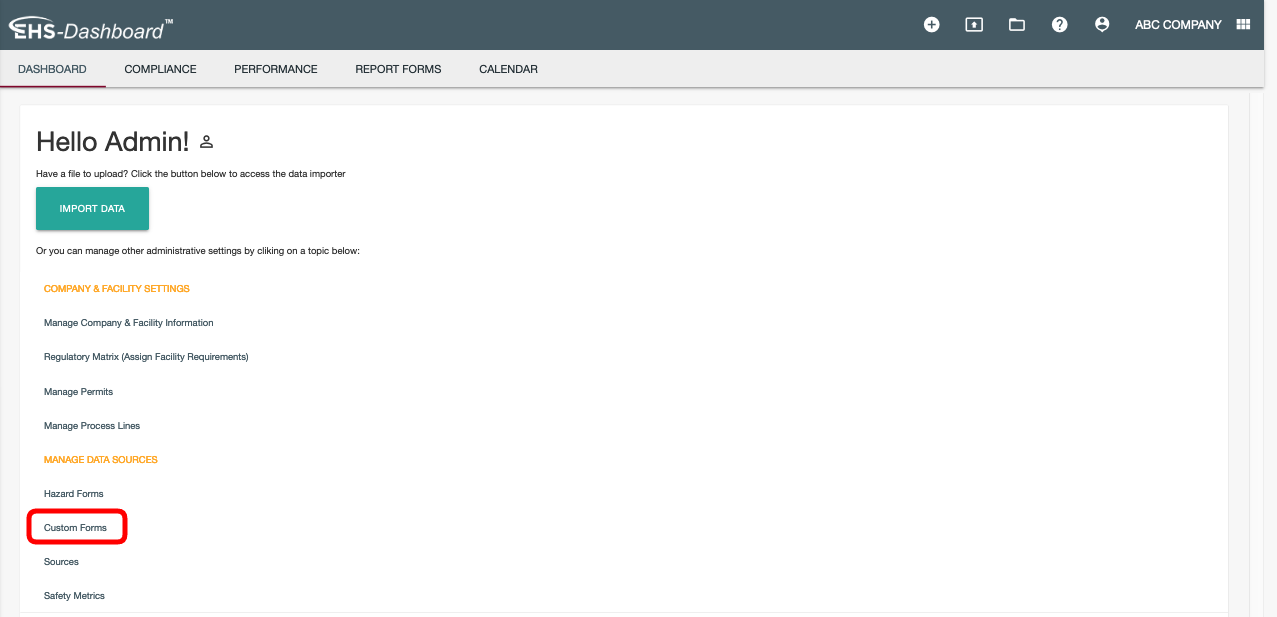Select the Dashboard tab

52,69
